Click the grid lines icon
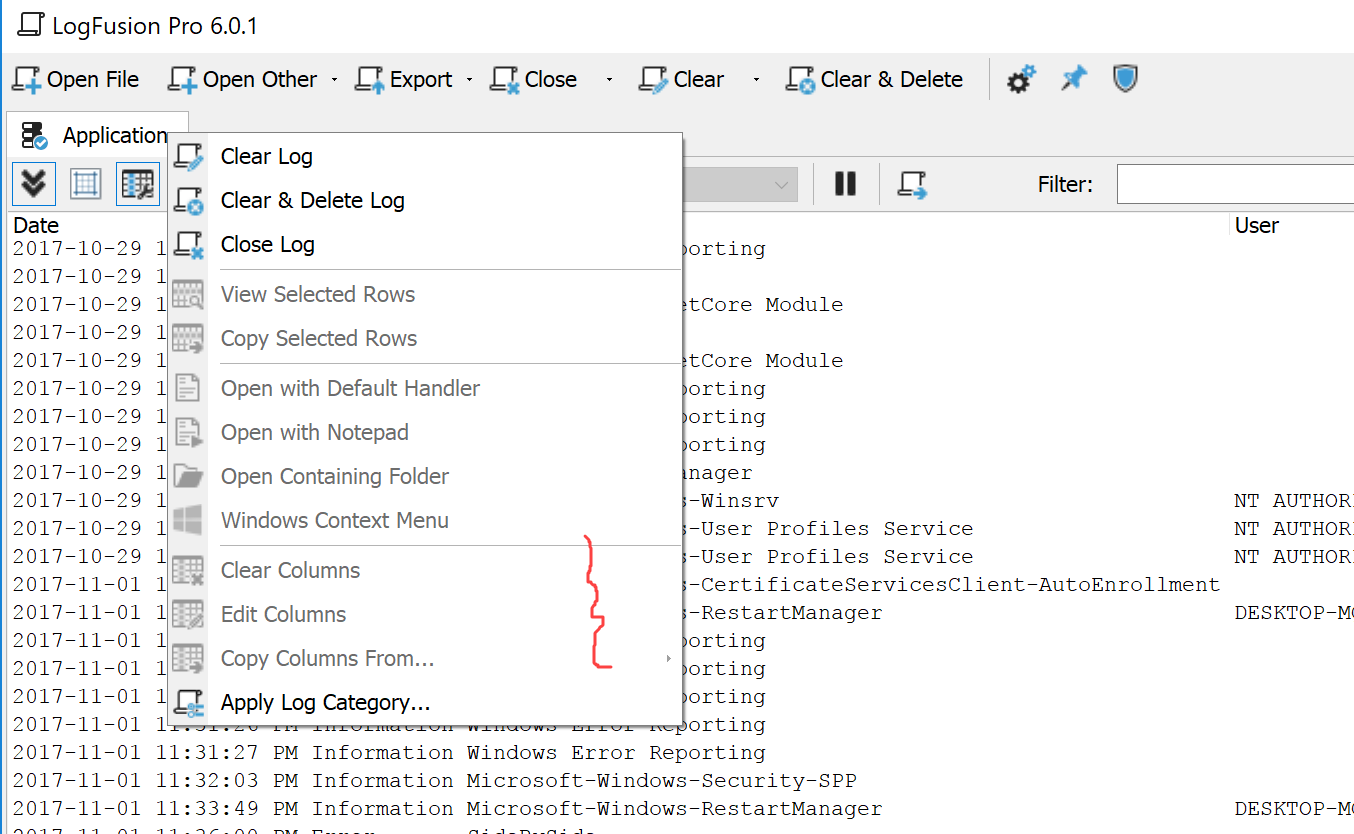The width and height of the screenshot is (1354, 834). tap(85, 184)
